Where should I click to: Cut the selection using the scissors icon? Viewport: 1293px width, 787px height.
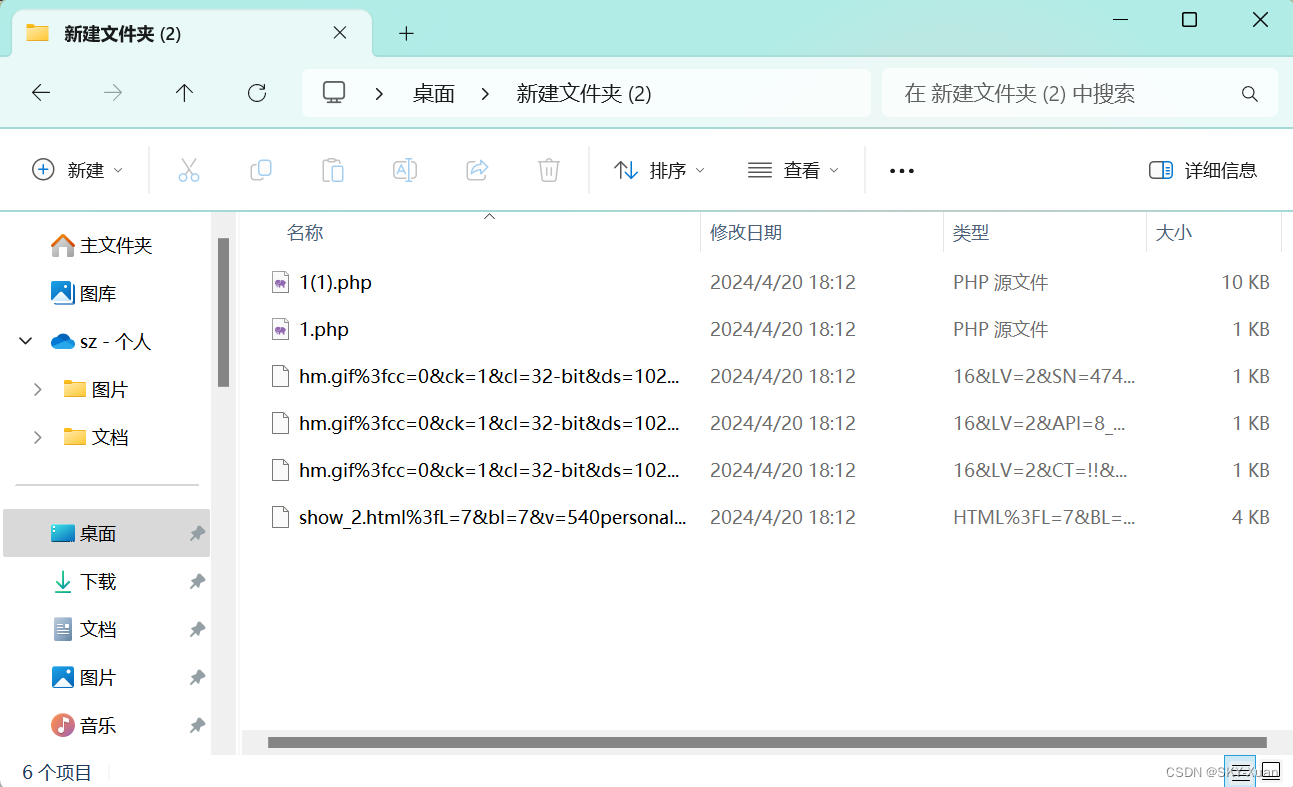(x=189, y=170)
